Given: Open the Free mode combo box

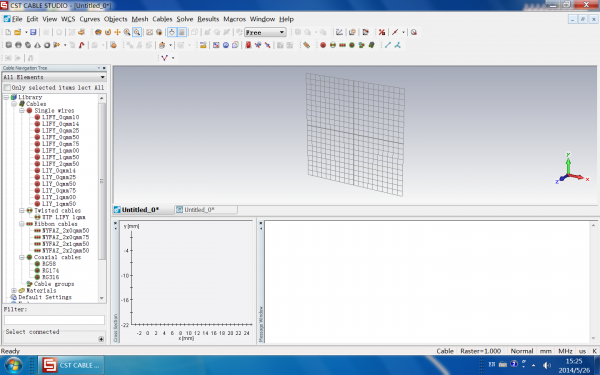Looking at the screenshot, I should [x=265, y=33].
